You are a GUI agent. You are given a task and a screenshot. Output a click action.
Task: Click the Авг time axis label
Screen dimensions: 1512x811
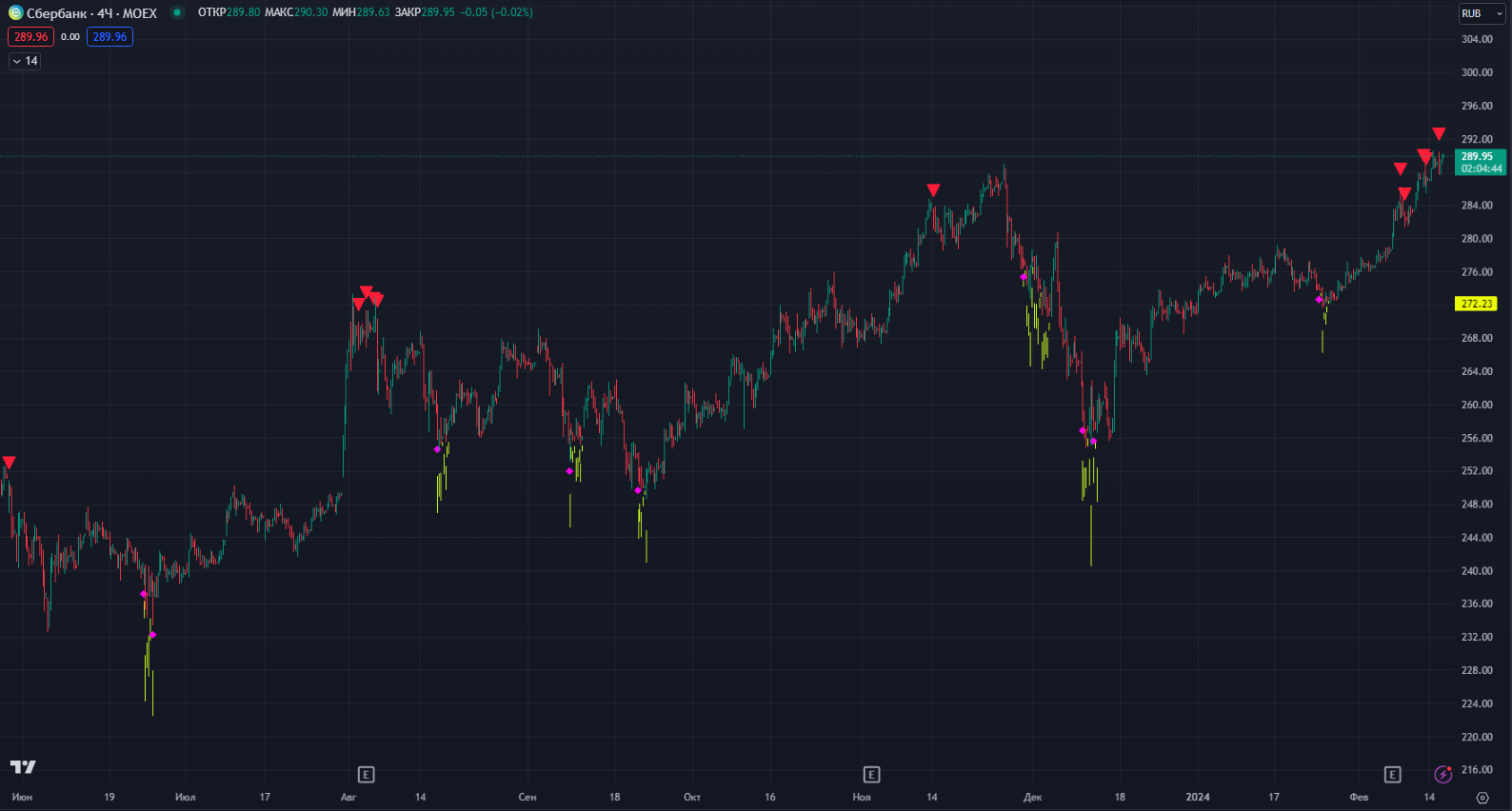click(348, 797)
